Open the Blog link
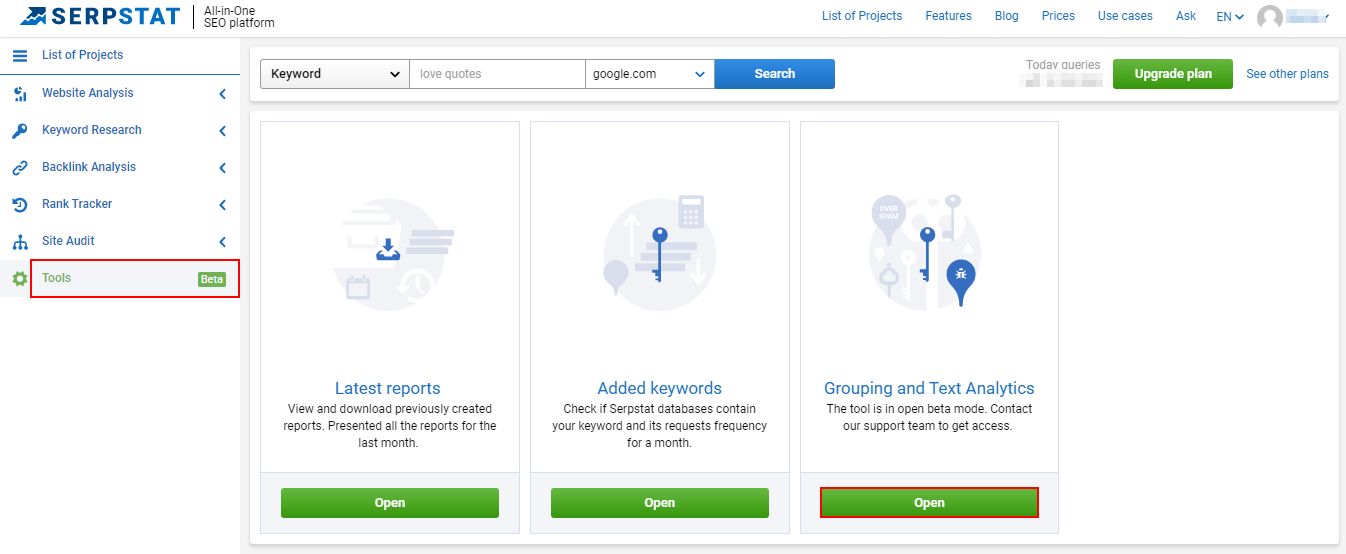Viewport: 1346px width, 554px height. point(1007,16)
